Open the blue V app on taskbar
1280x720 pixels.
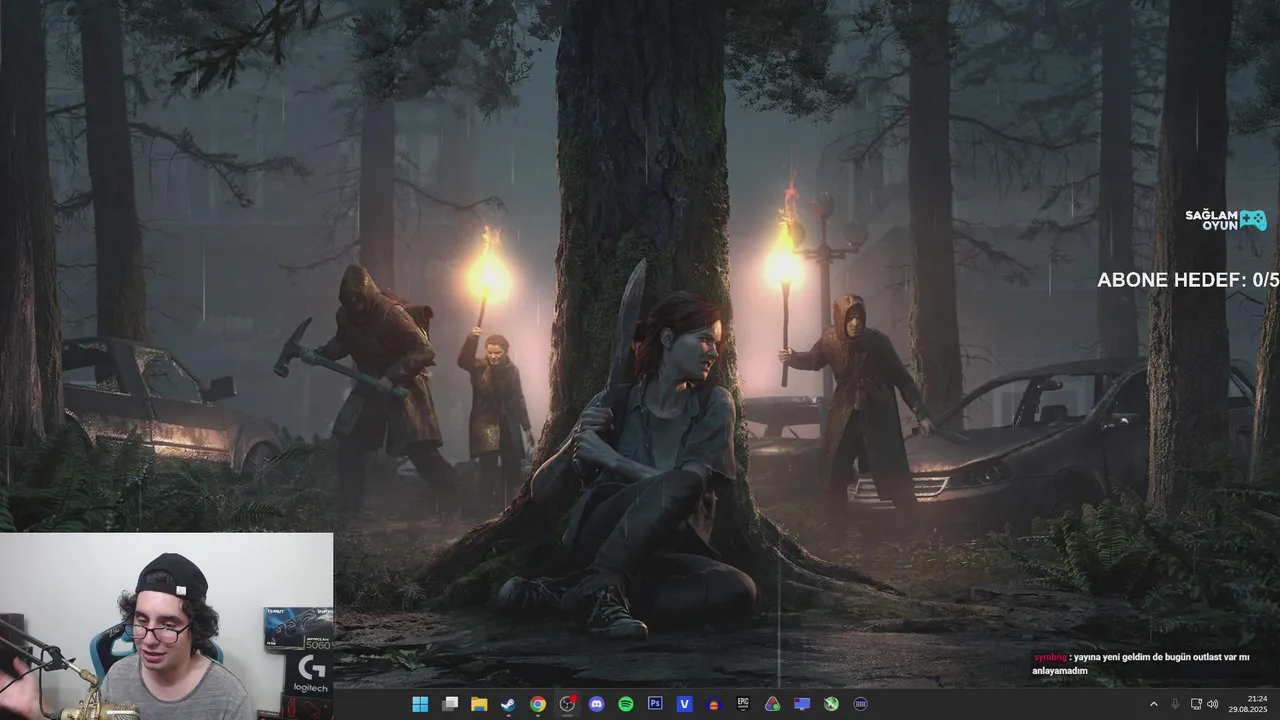pos(685,704)
